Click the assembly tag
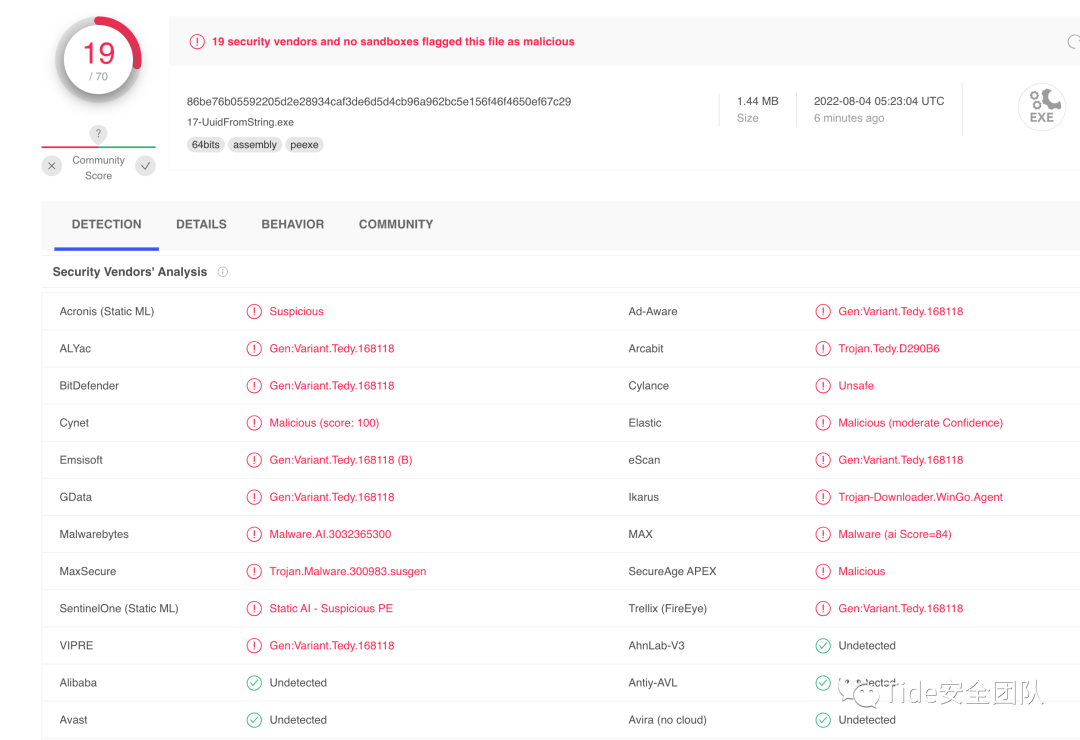Image resolution: width=1080 pixels, height=740 pixels. tap(255, 145)
